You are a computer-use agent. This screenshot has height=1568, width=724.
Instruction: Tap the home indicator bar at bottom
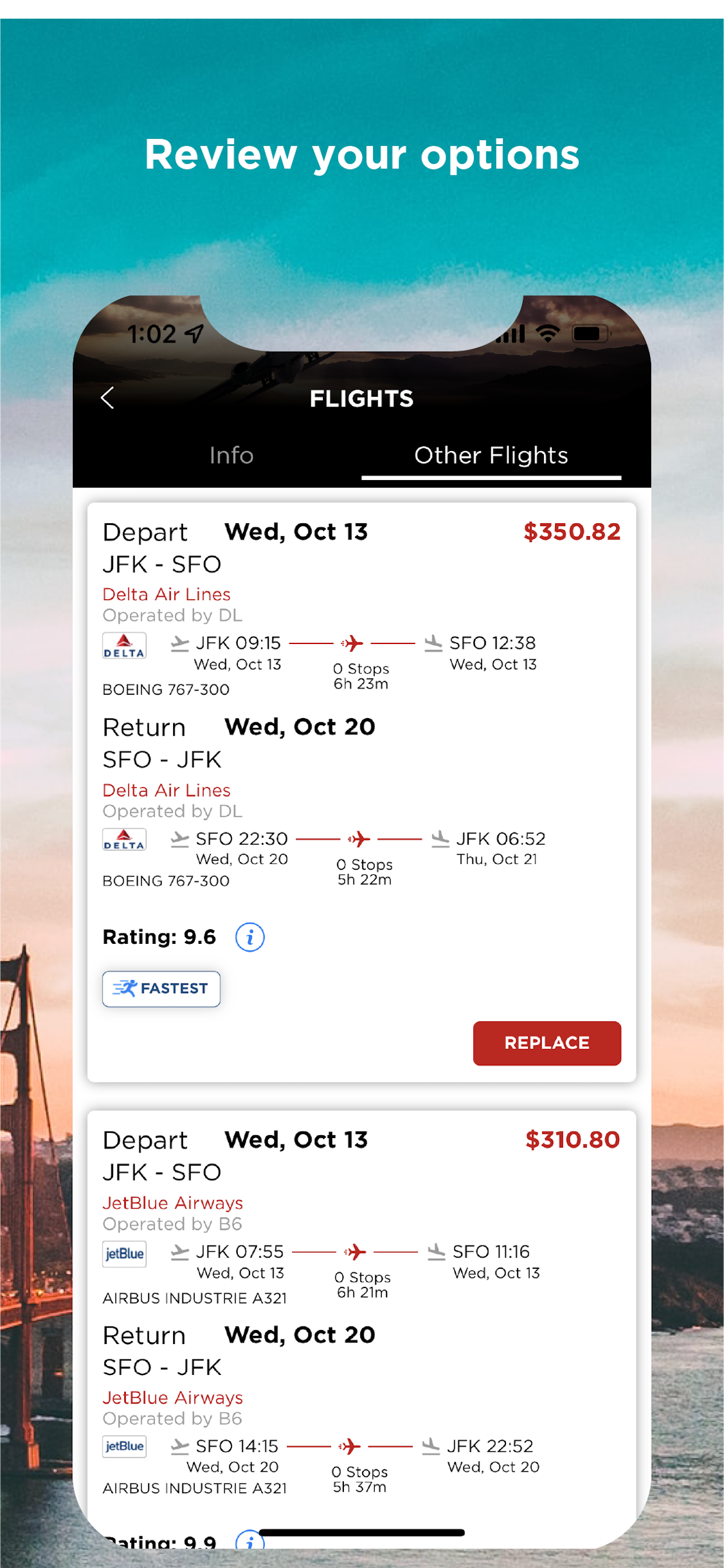pyautogui.click(x=361, y=1532)
